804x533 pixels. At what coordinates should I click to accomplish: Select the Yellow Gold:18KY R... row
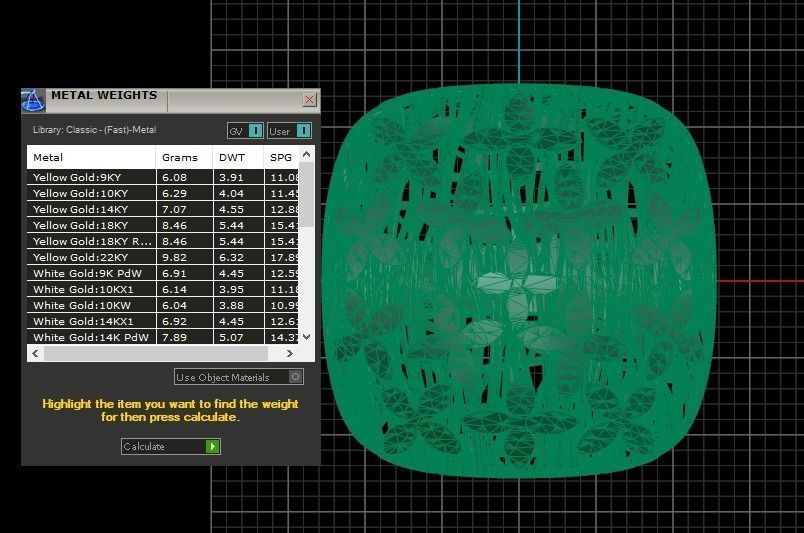(x=163, y=241)
